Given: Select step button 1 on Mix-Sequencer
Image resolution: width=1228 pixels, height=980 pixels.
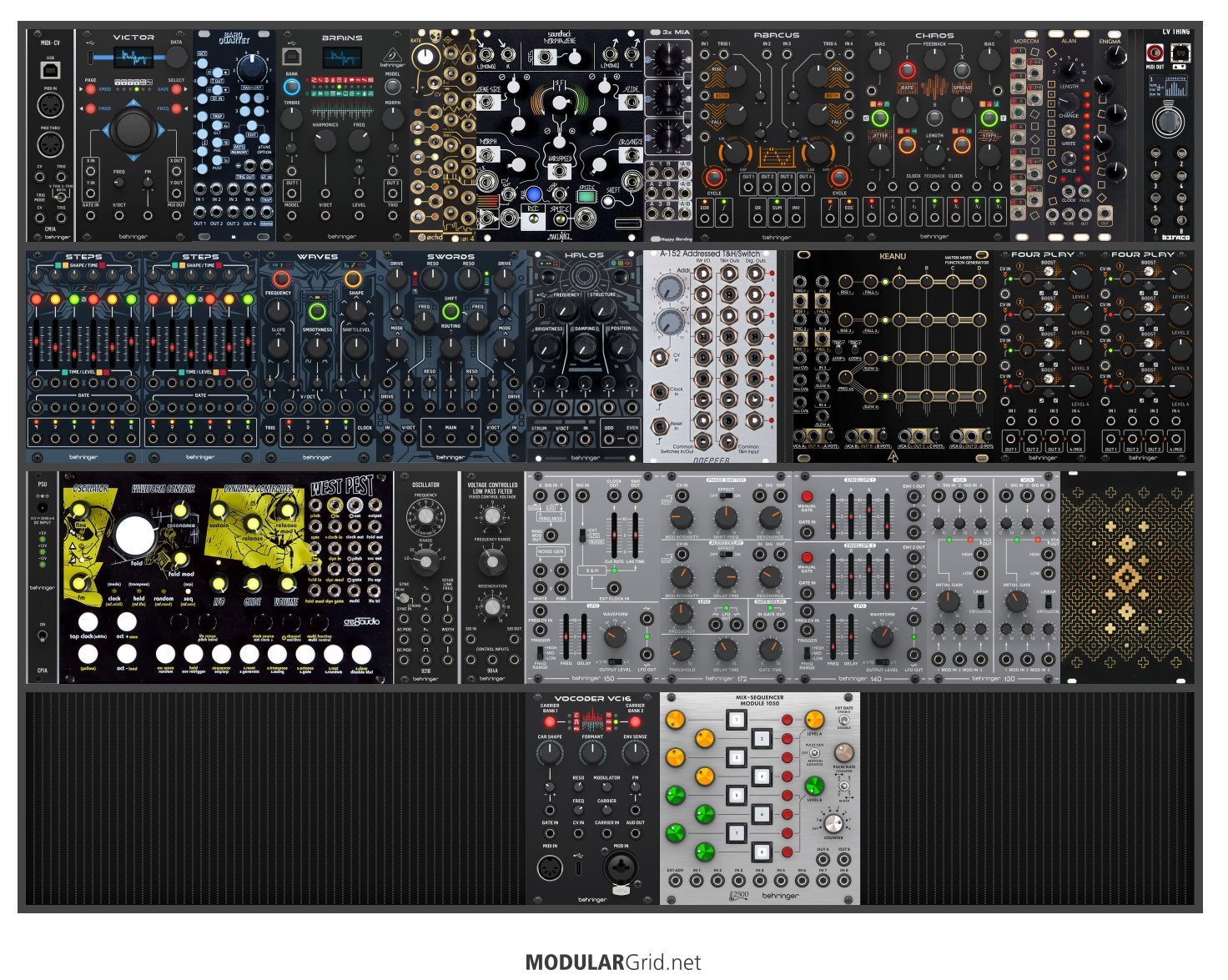Looking at the screenshot, I should (x=737, y=719).
